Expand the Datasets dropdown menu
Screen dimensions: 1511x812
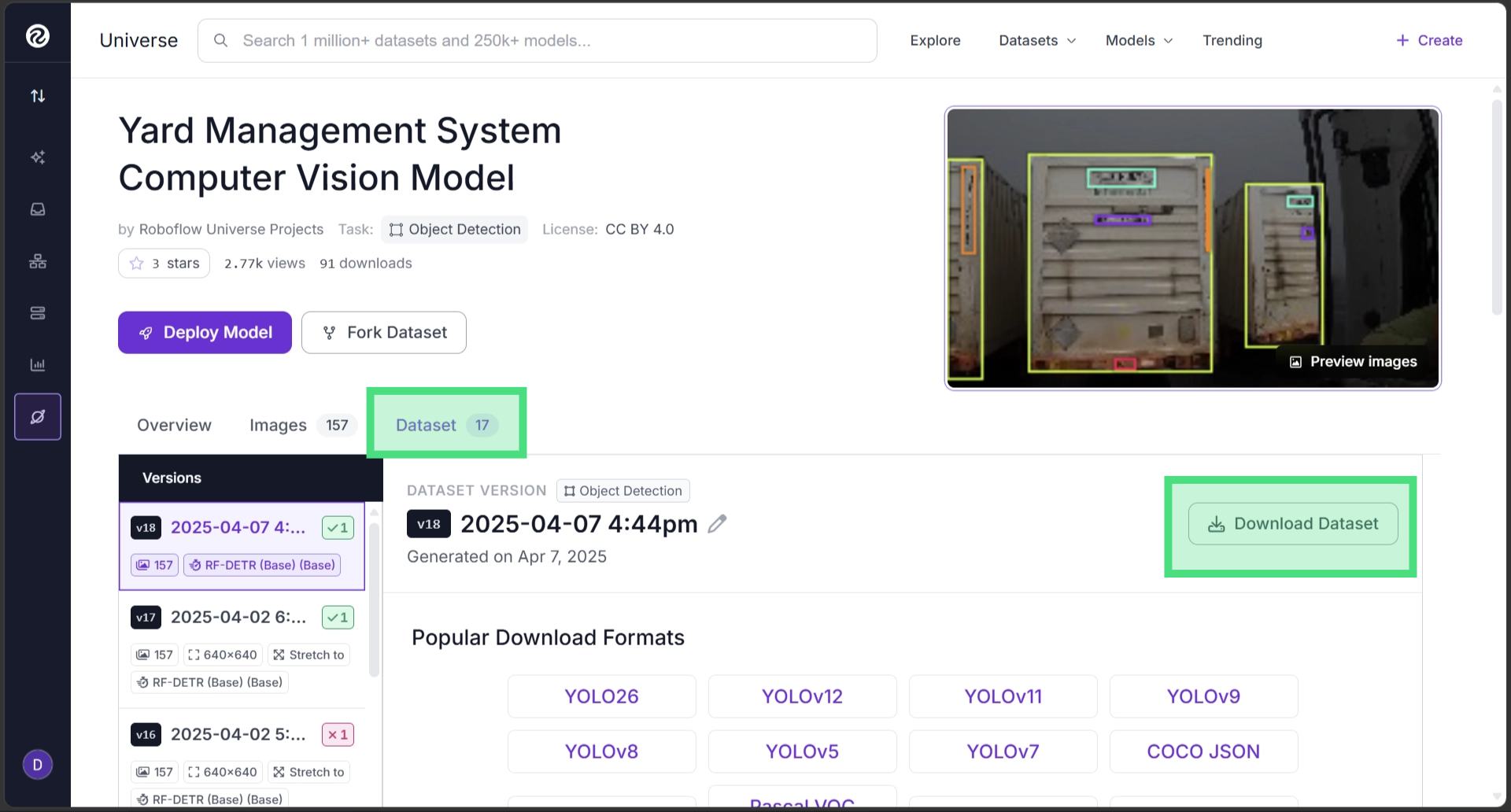click(x=1037, y=40)
